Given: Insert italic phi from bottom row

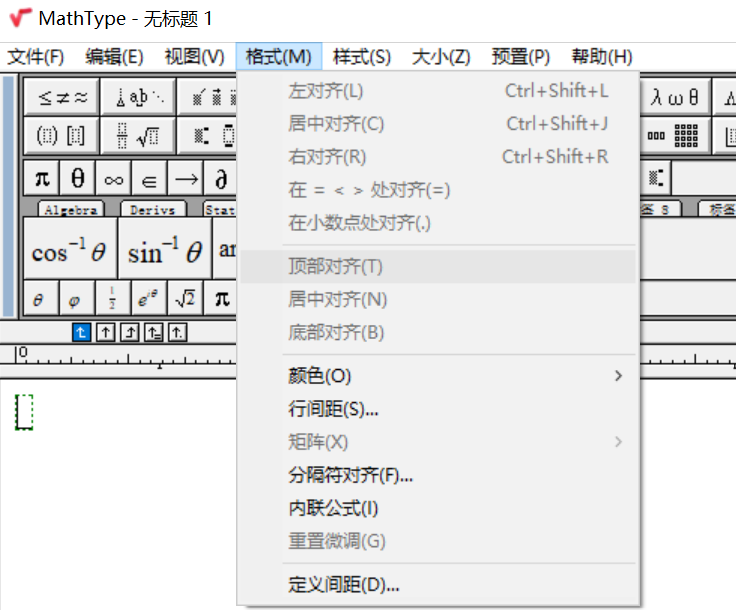Looking at the screenshot, I should pos(77,297).
